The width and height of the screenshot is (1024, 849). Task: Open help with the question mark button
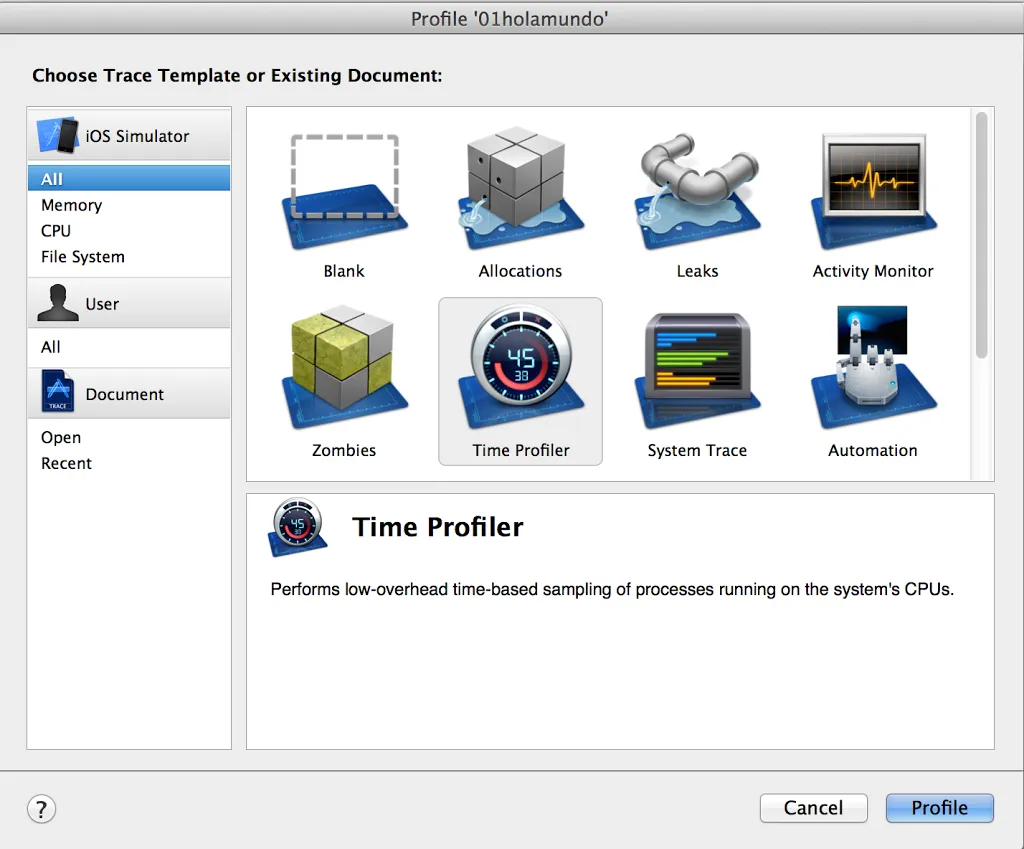(42, 809)
